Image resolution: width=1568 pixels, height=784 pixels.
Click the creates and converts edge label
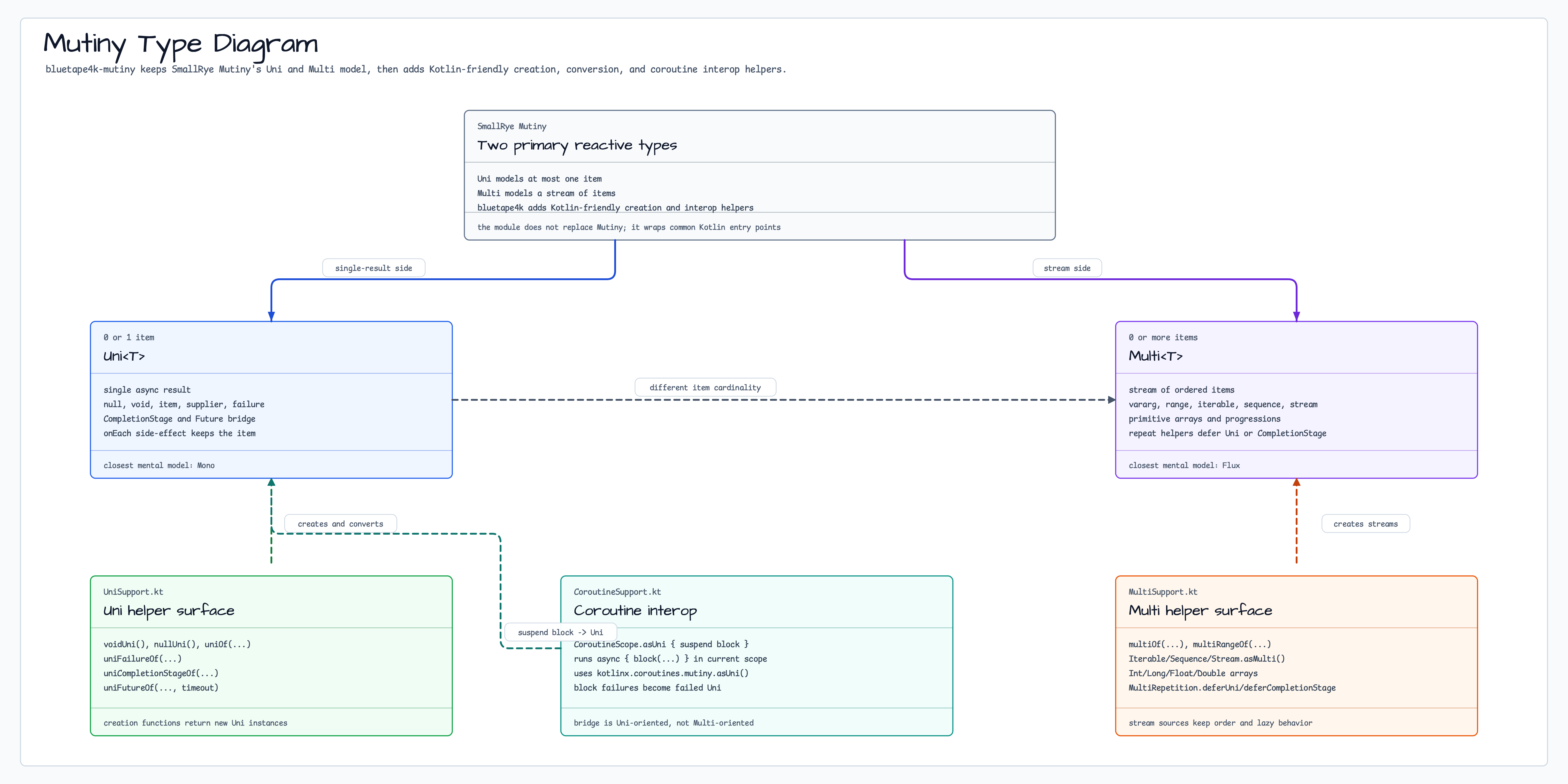point(340,524)
